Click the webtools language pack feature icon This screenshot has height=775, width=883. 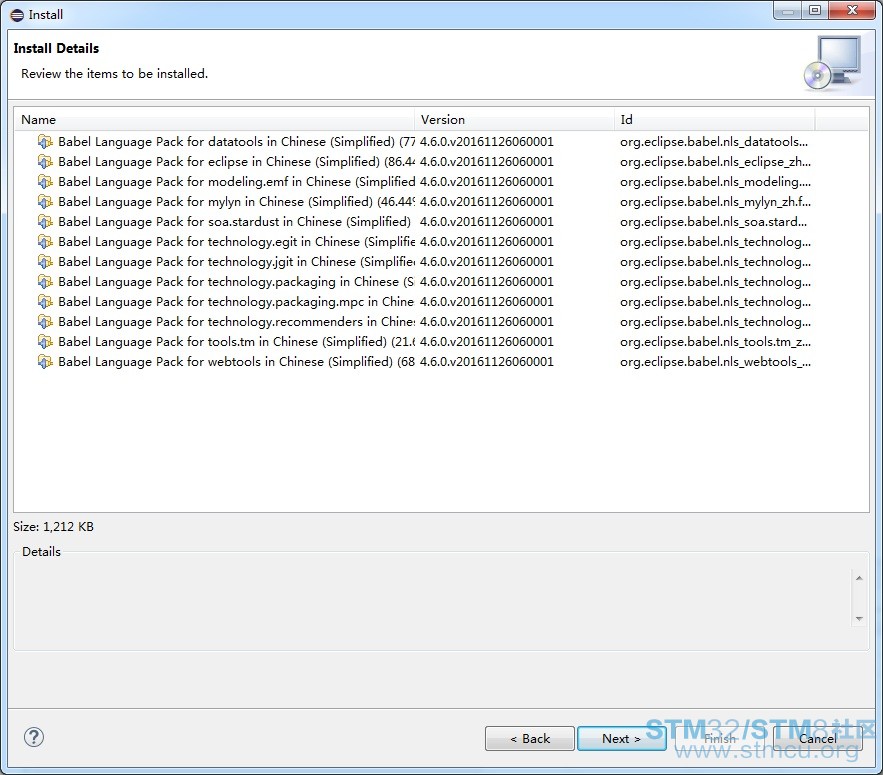(45, 362)
